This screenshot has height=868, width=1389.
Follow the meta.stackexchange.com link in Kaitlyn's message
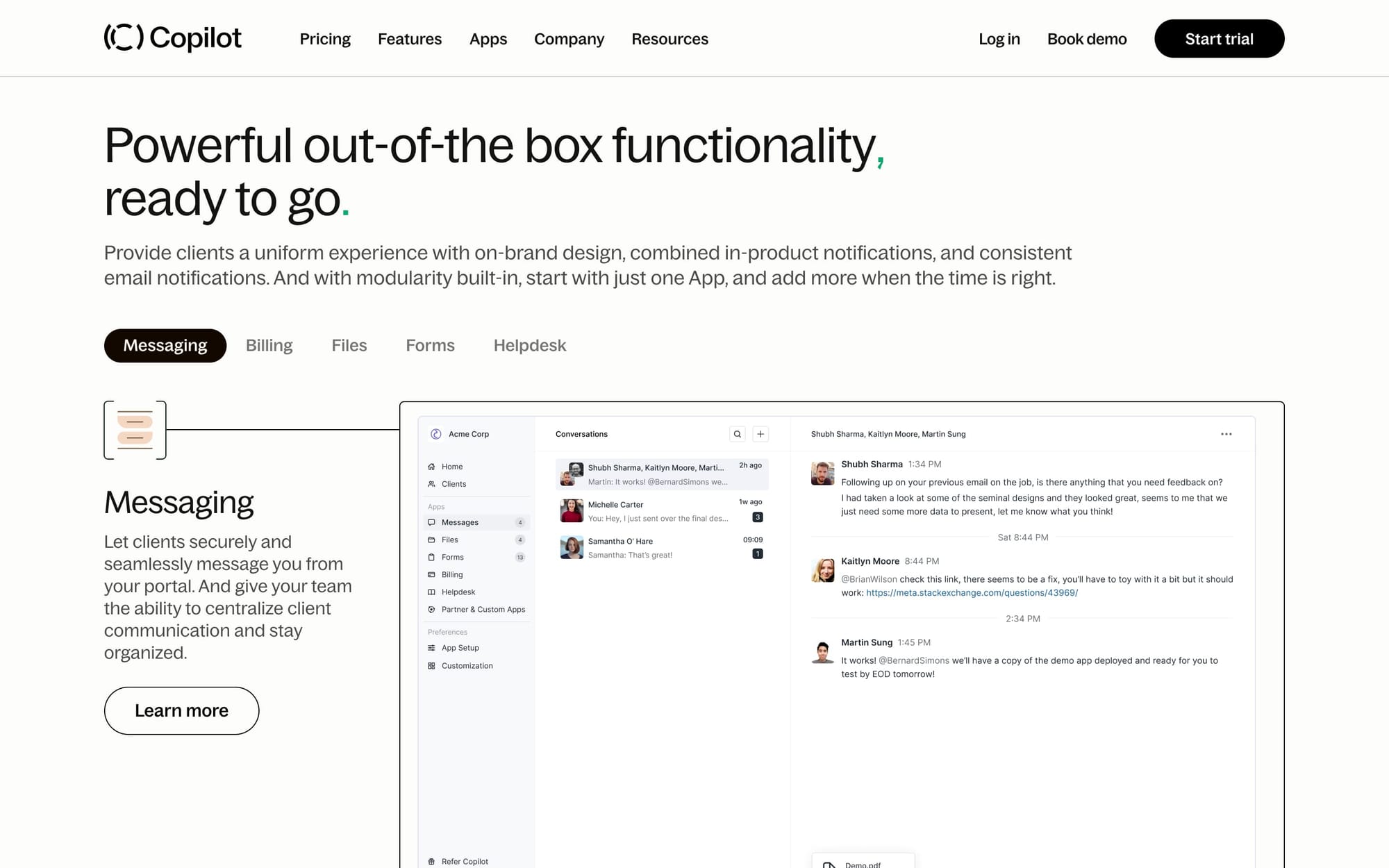tap(972, 592)
